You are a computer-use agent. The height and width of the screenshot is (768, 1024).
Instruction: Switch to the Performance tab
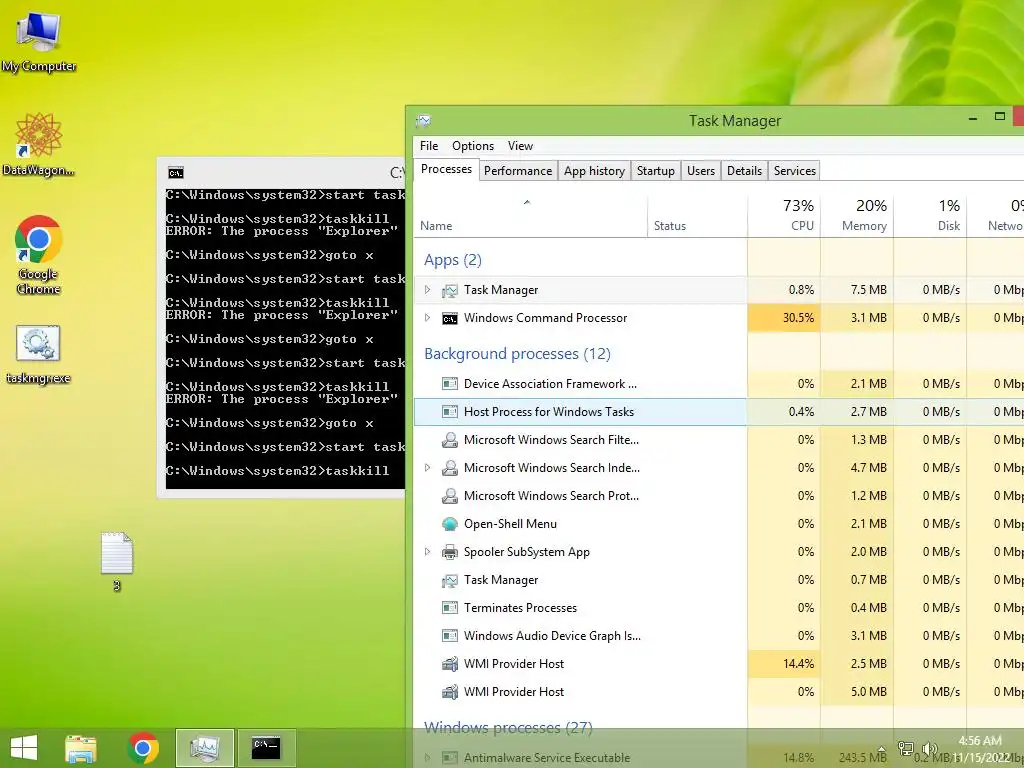click(518, 170)
